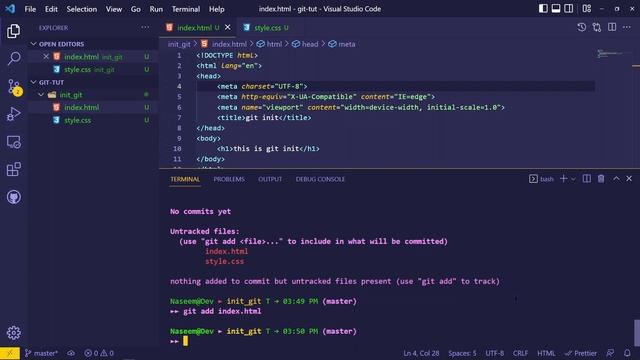
Task: Select index.html in the GIT-TUT tree
Action: click(93, 107)
